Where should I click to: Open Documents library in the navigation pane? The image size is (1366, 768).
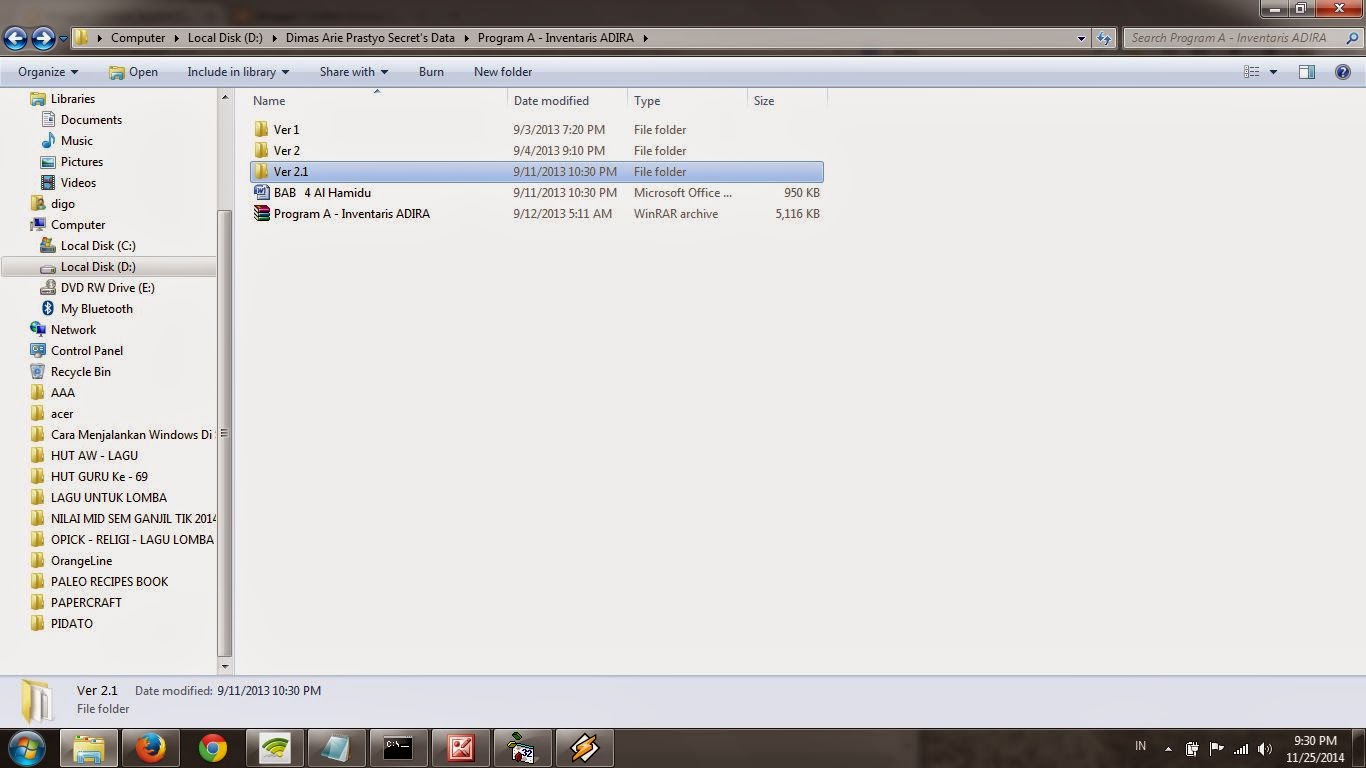click(x=91, y=120)
